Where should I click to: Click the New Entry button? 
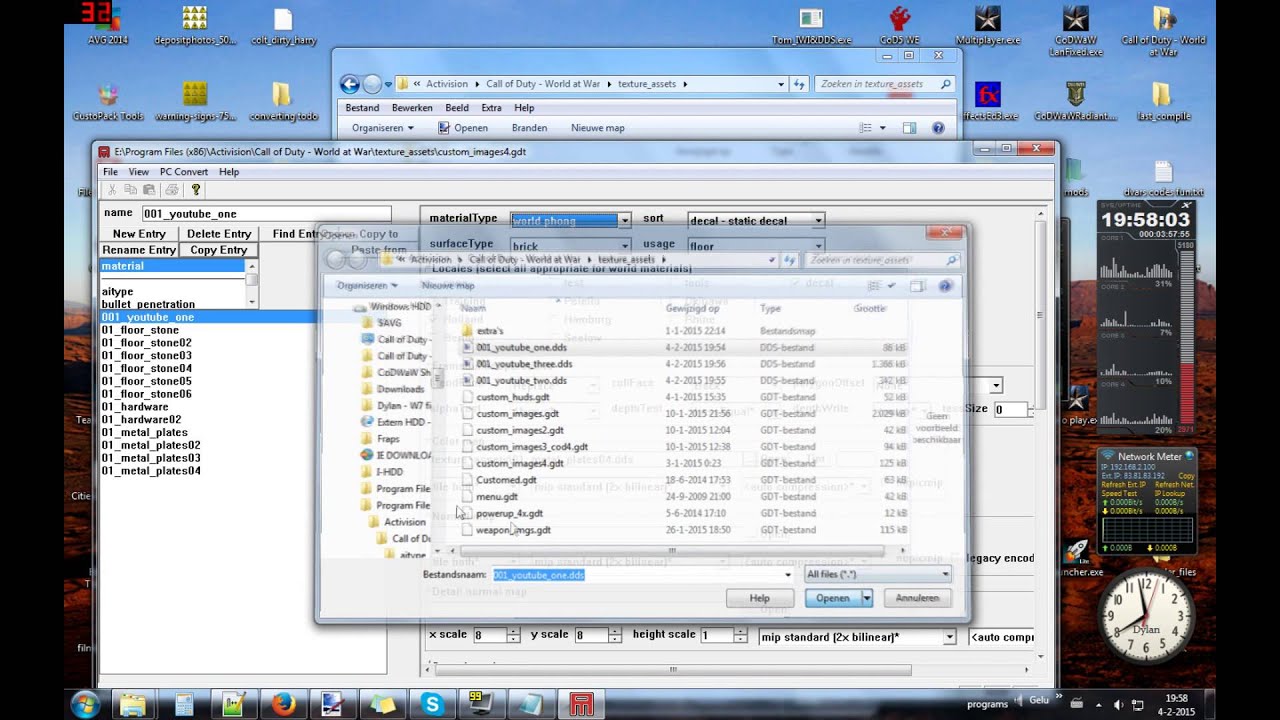click(x=139, y=234)
